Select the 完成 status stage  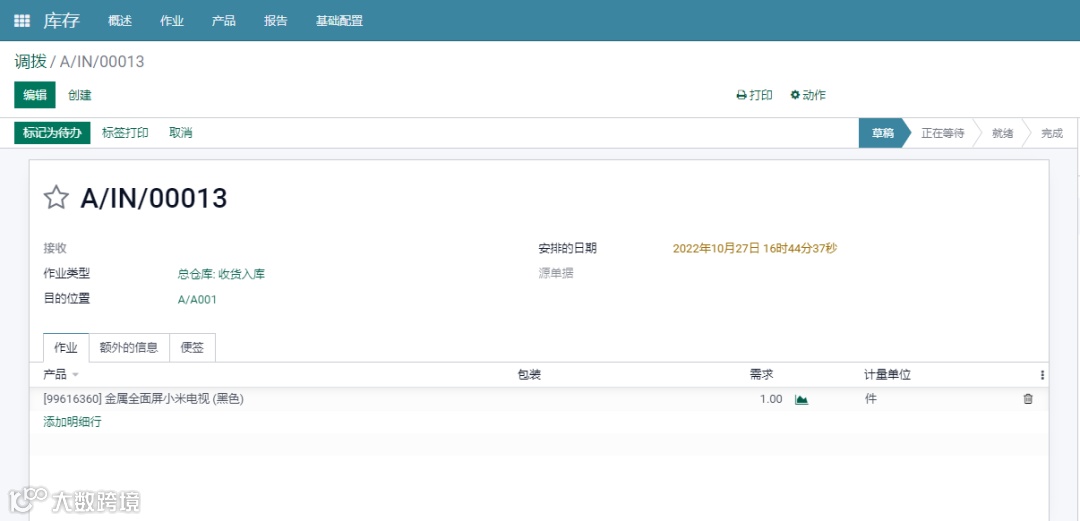point(1052,134)
